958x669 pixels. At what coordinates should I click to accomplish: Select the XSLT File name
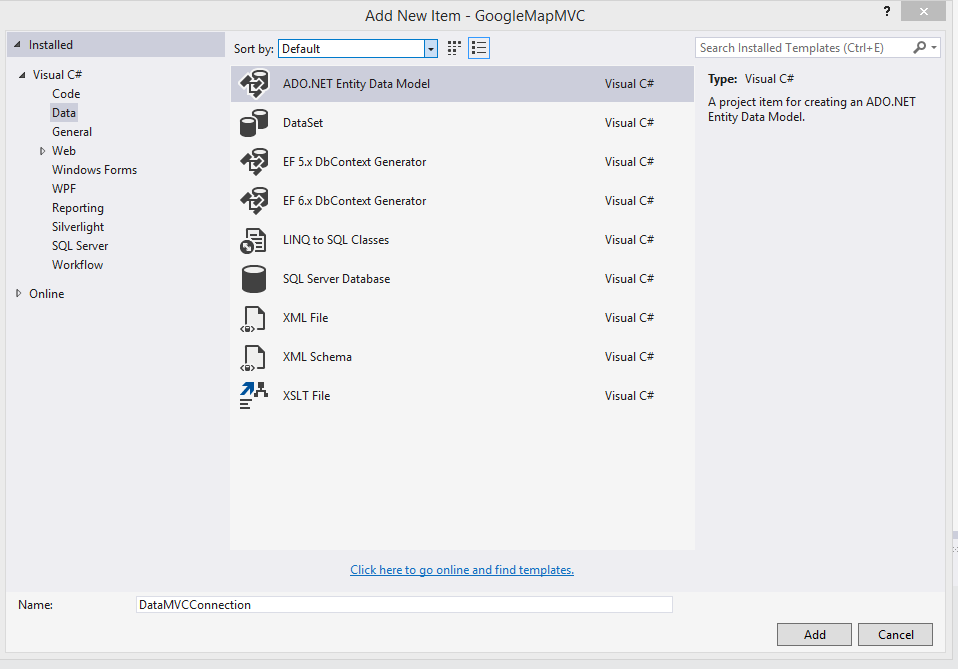tap(306, 396)
